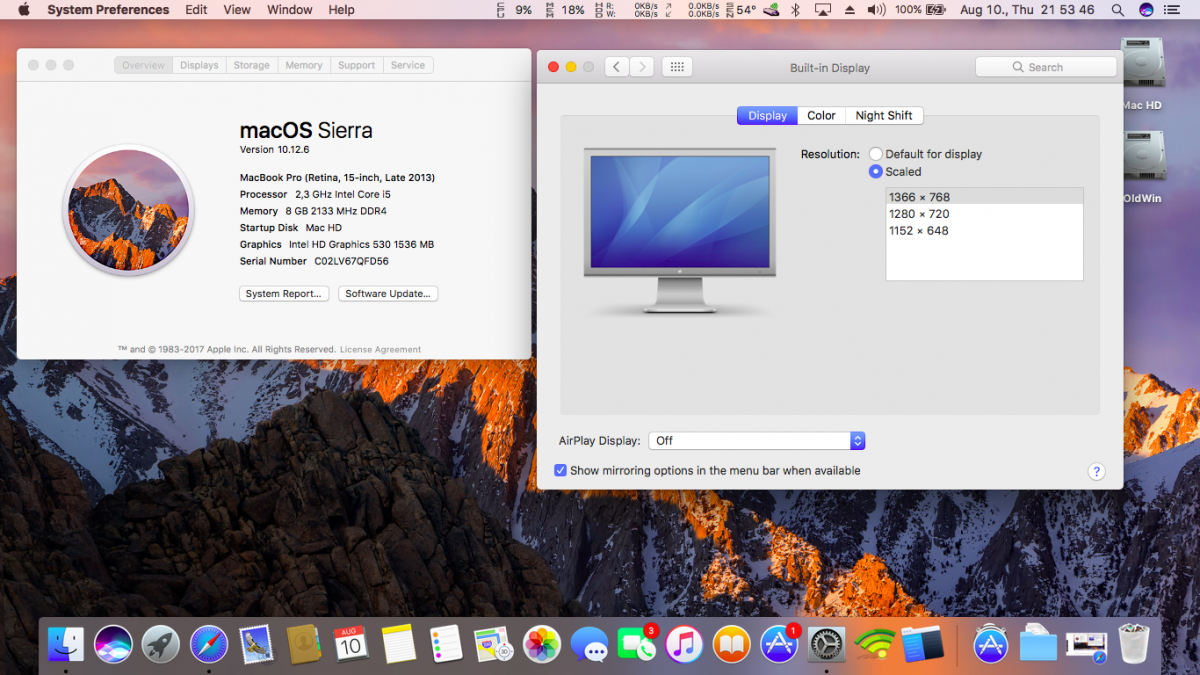Click the display preview monitor thumbnail

point(680,230)
